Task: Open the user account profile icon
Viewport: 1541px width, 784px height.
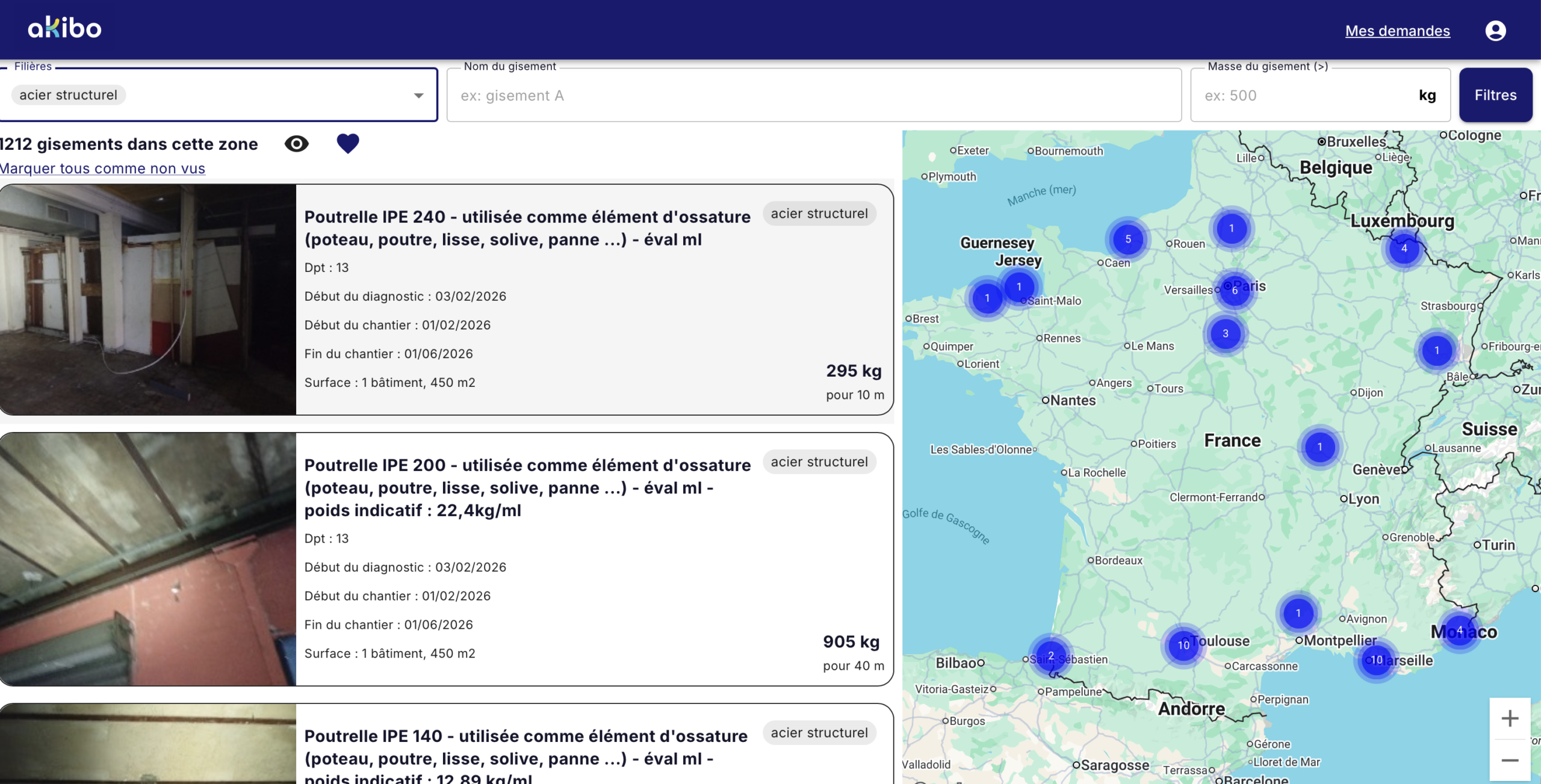Action: 1495,31
